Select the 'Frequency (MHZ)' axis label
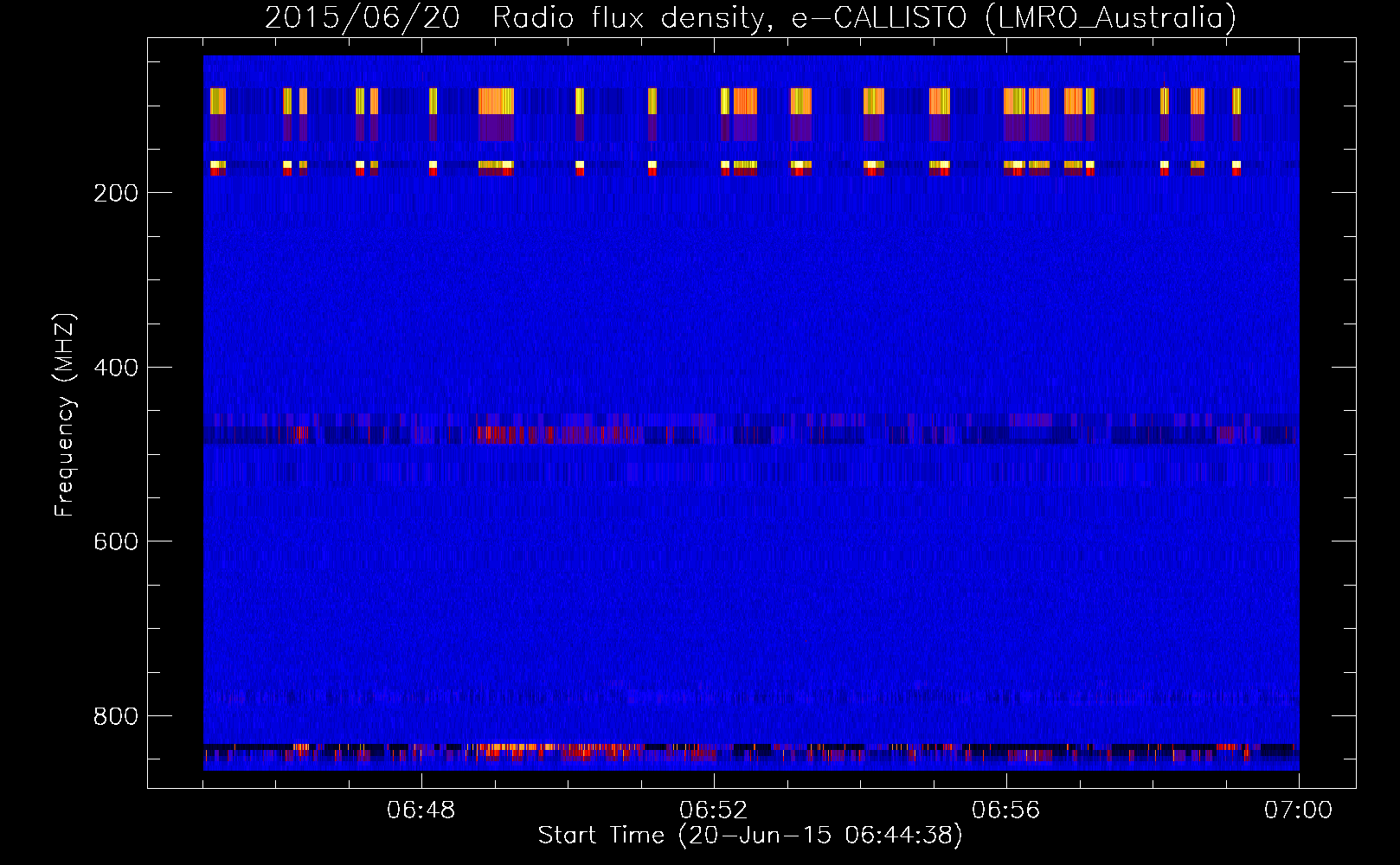The image size is (1400, 865). (x=65, y=415)
